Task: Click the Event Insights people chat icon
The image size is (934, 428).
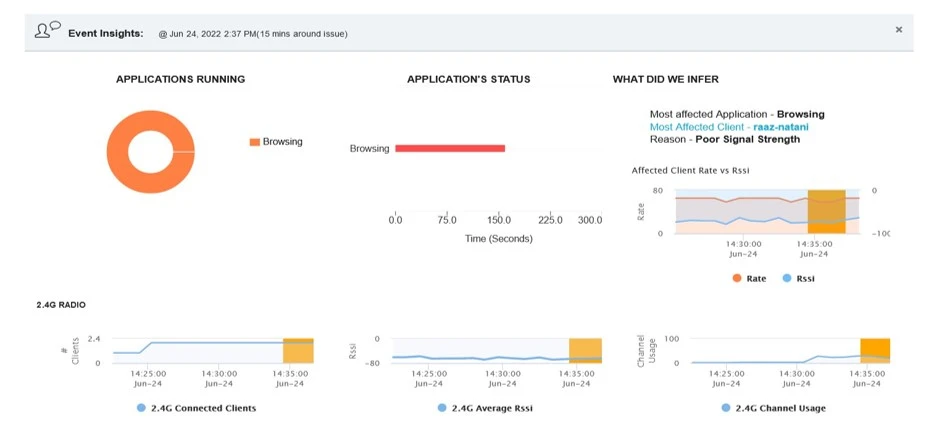Action: pyautogui.click(x=46, y=31)
